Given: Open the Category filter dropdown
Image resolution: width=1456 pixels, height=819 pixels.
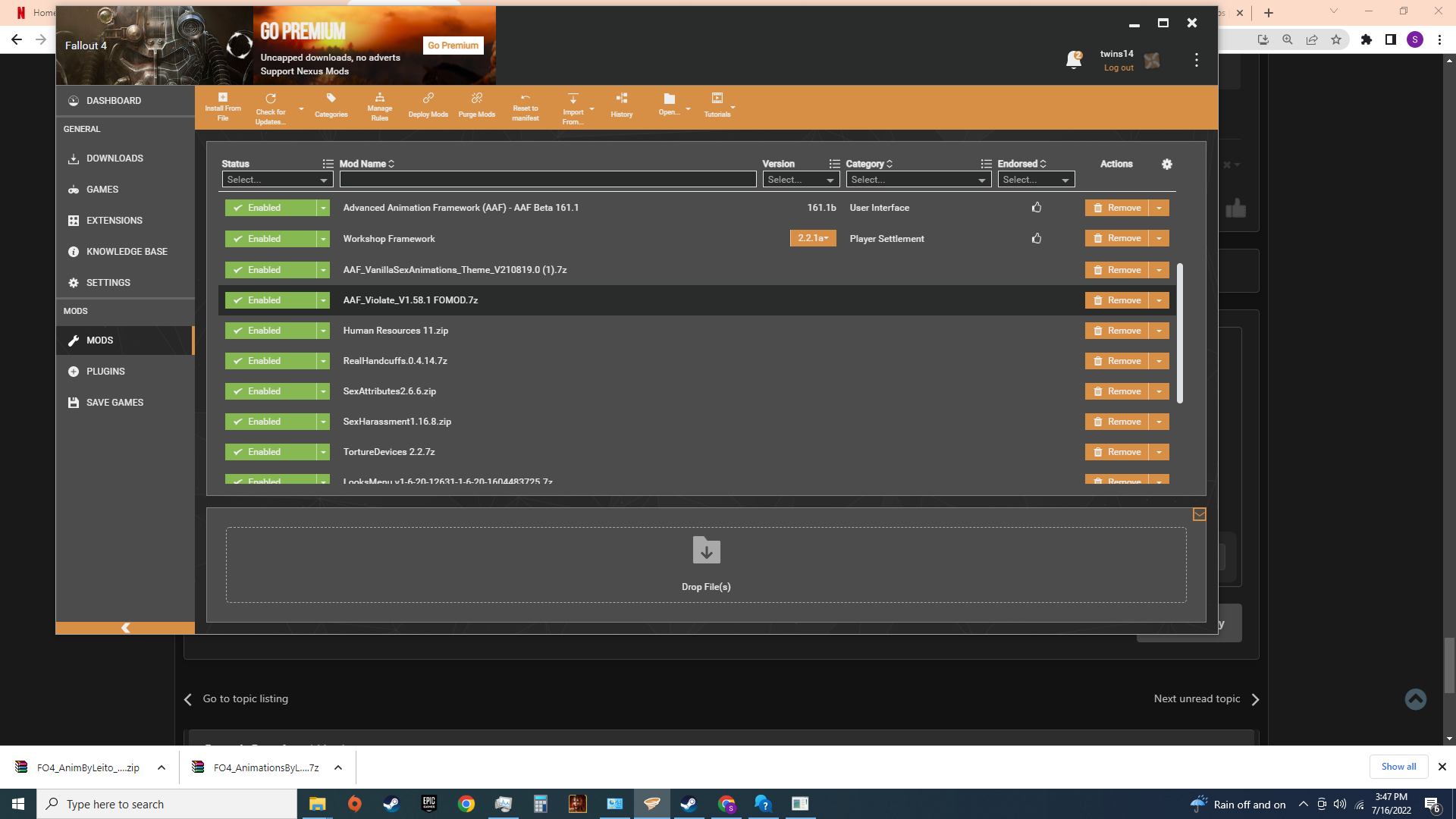Looking at the screenshot, I should pyautogui.click(x=918, y=180).
